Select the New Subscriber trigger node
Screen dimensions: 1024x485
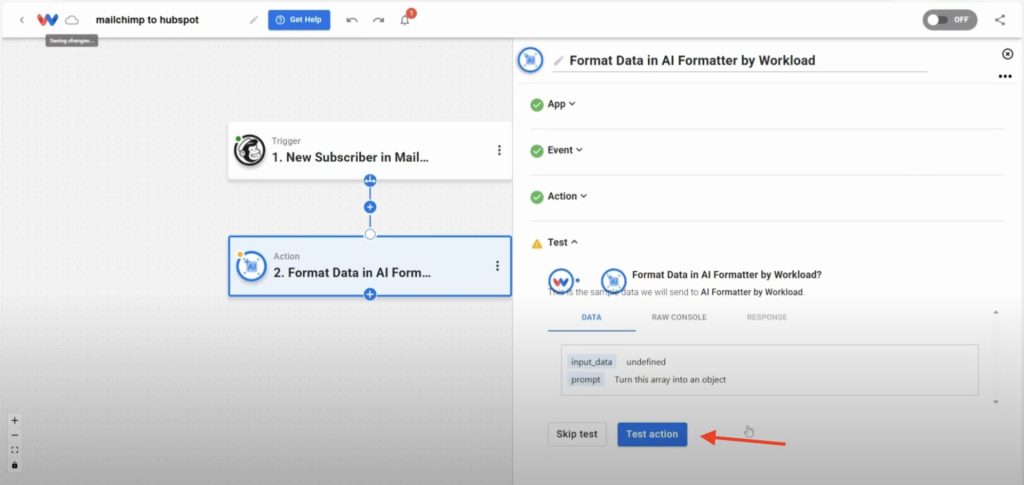pyautogui.click(x=370, y=151)
